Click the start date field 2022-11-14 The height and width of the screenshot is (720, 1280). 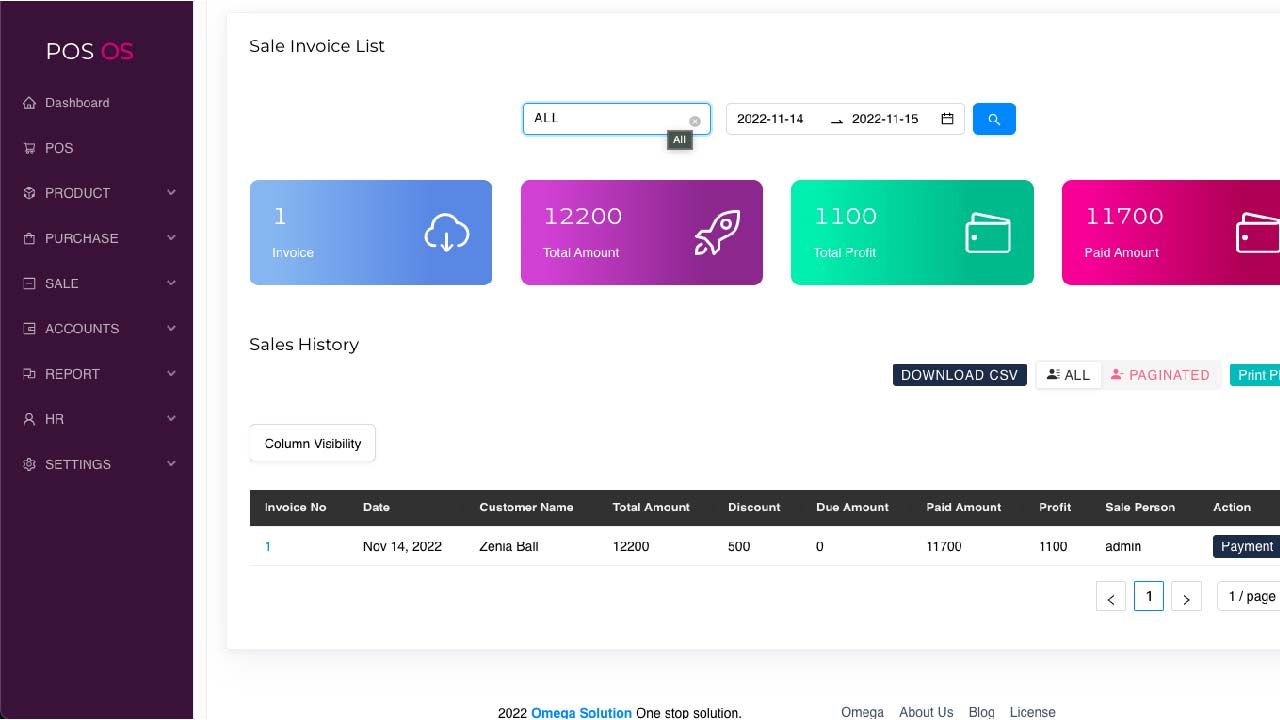771,119
